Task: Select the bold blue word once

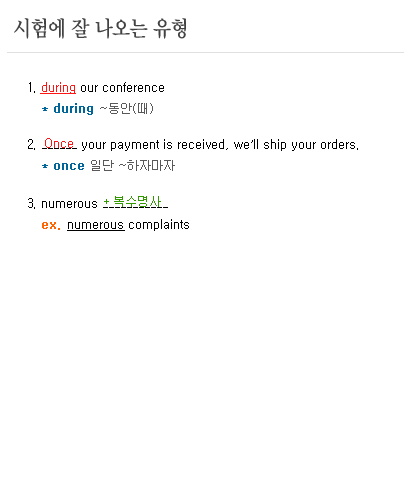Action: pos(69,166)
